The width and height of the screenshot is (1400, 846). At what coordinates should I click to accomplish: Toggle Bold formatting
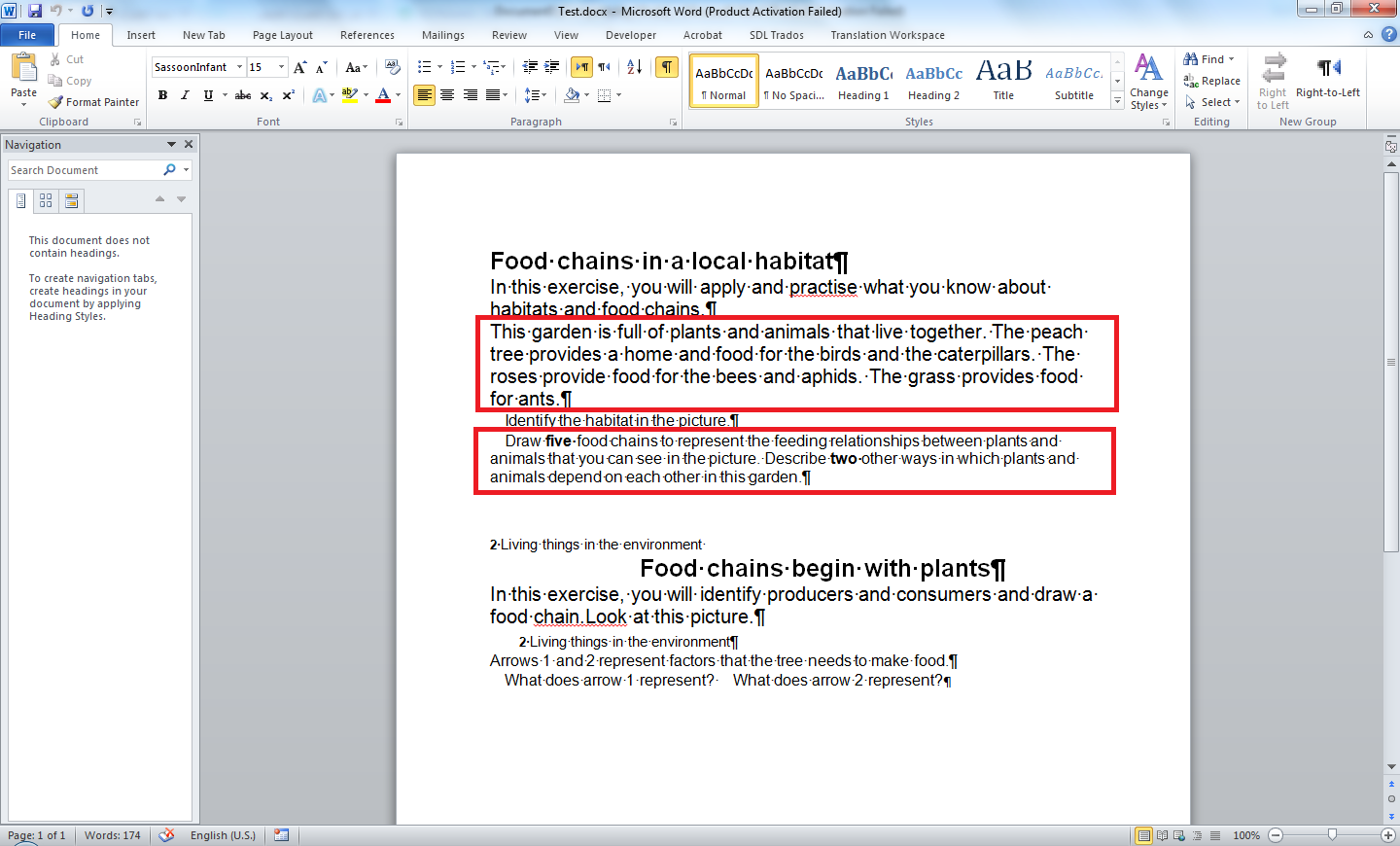(x=162, y=95)
